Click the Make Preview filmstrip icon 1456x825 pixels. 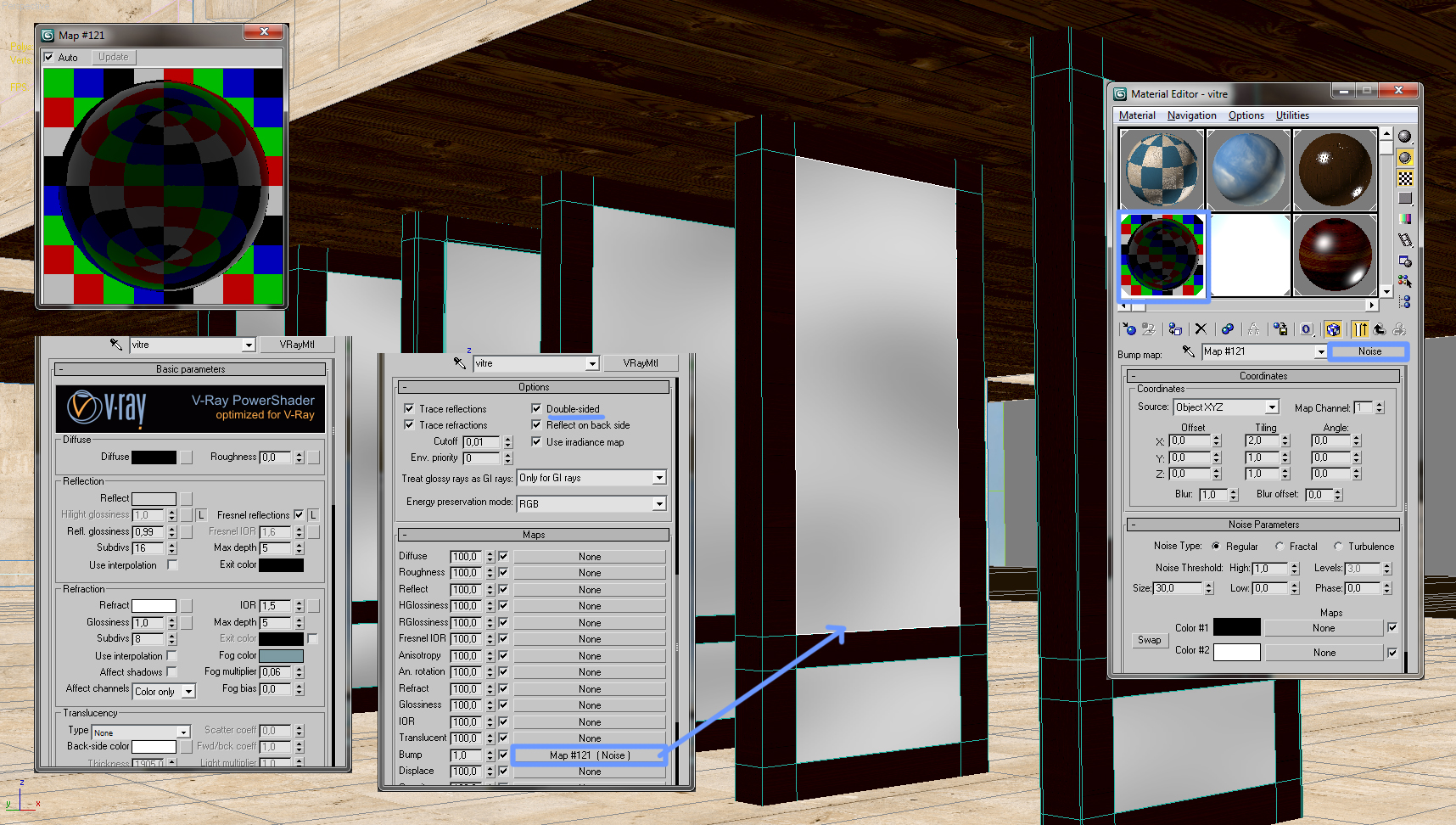pyautogui.click(x=1405, y=240)
